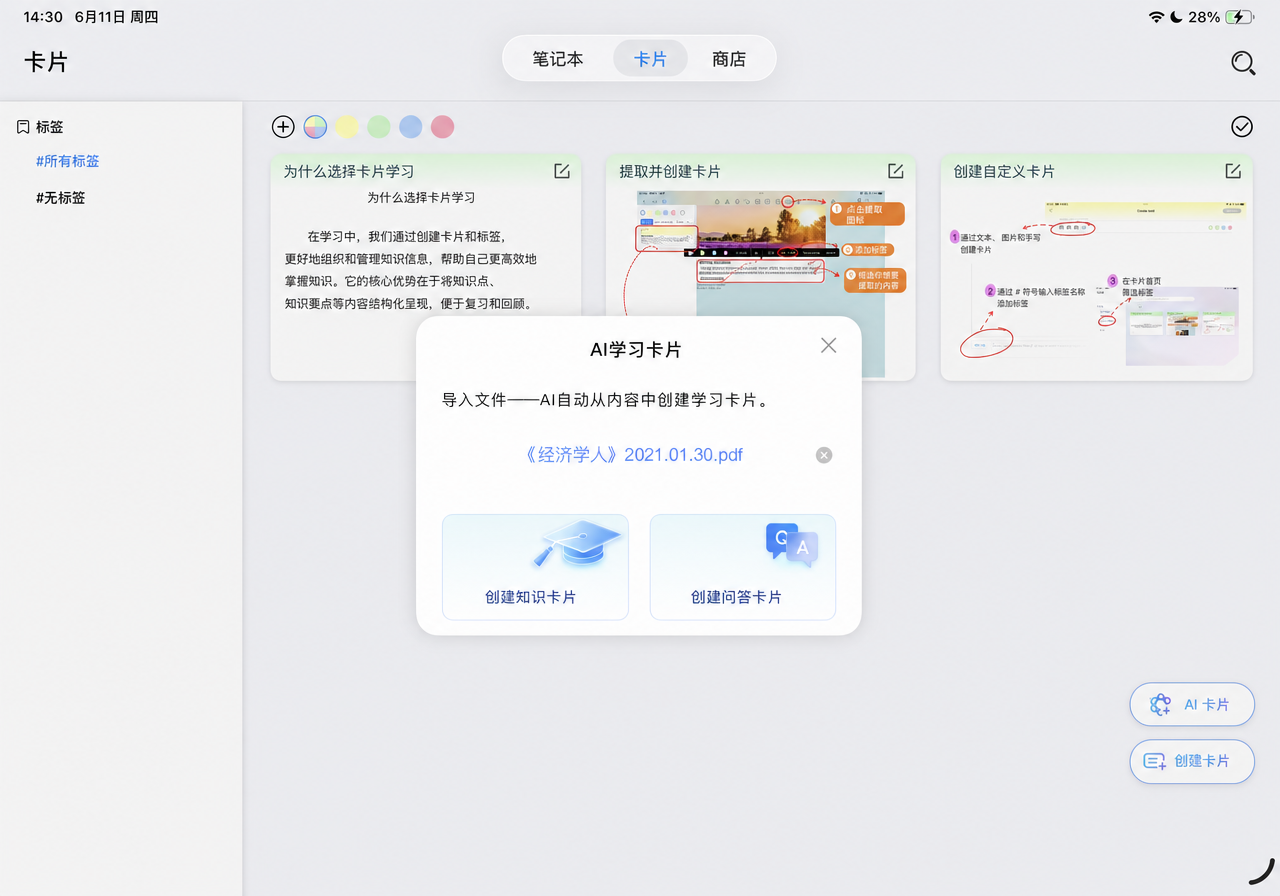Select the #无标签 tag
This screenshot has height=896, width=1280.
[x=61, y=198]
